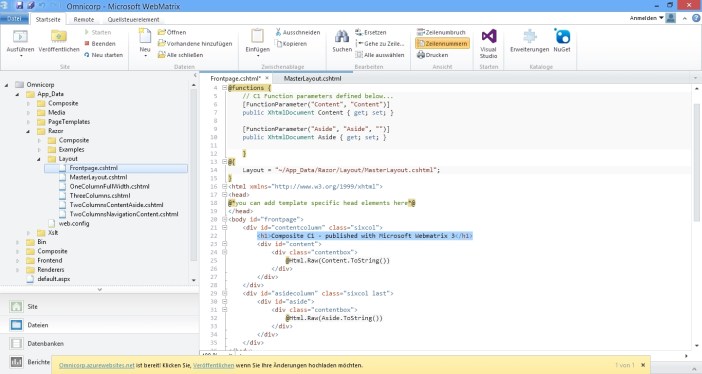
Task: Collapse the App_Data folder
Action: [17, 94]
